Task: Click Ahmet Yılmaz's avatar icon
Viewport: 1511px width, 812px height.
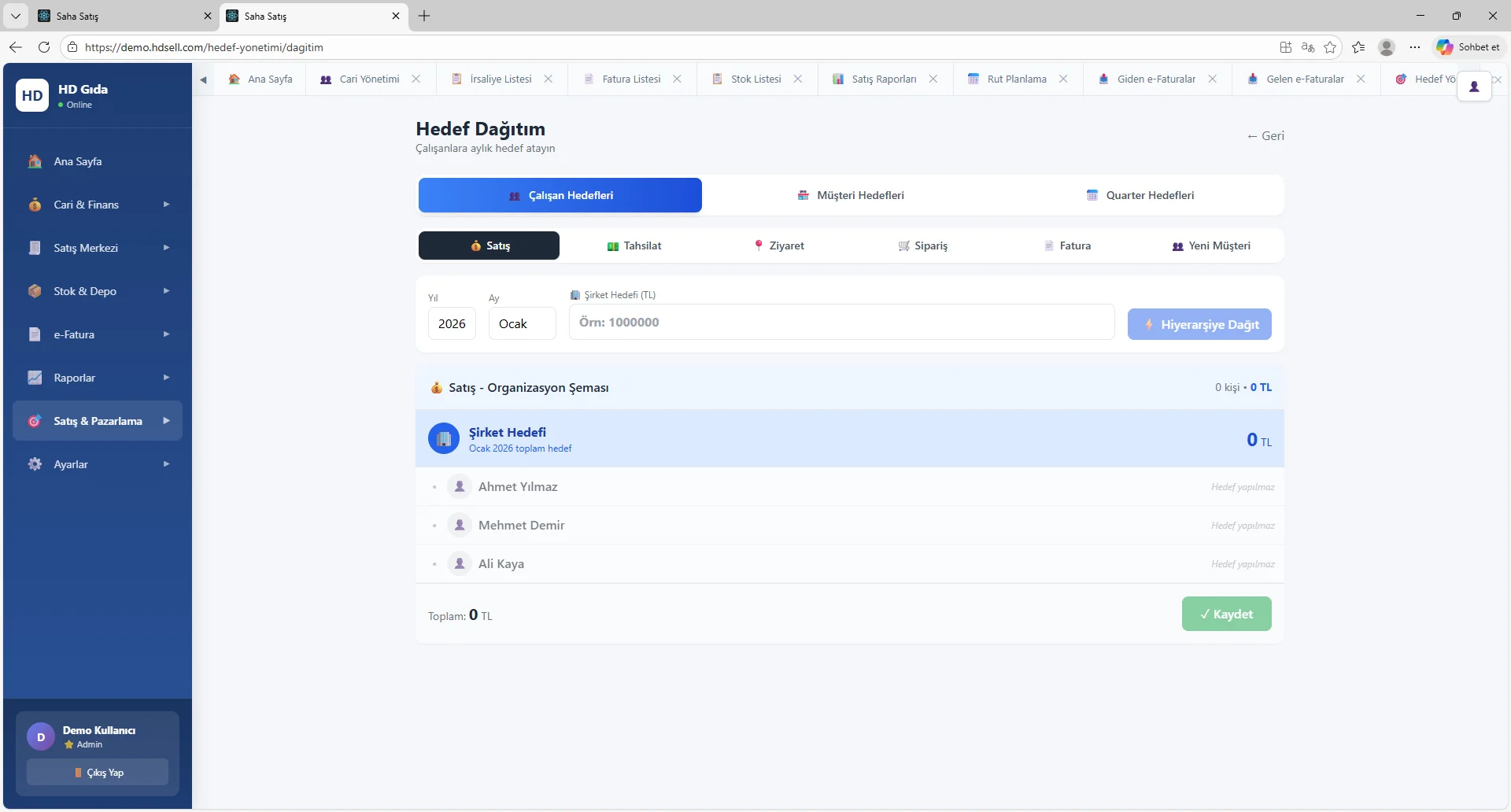Action: tap(460, 487)
